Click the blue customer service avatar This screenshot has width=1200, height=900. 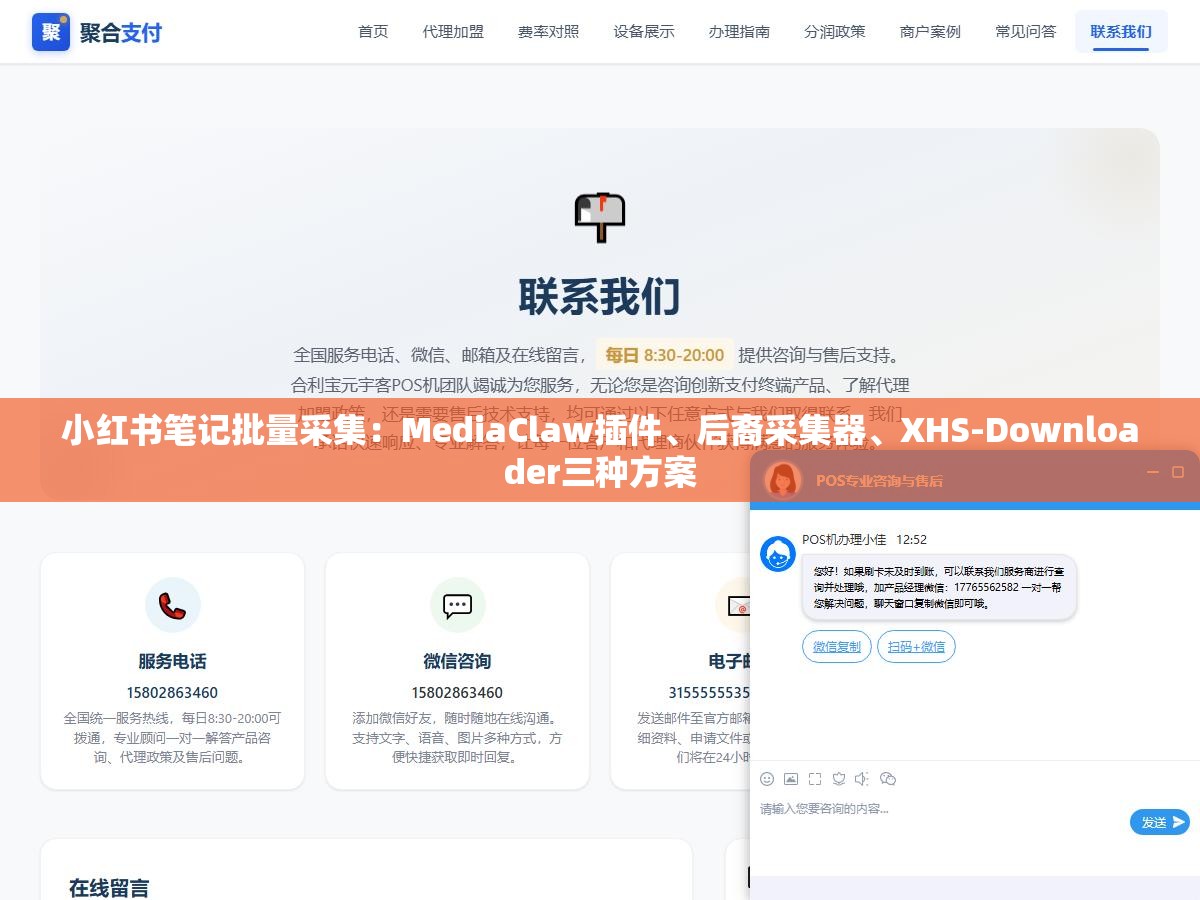(x=778, y=554)
